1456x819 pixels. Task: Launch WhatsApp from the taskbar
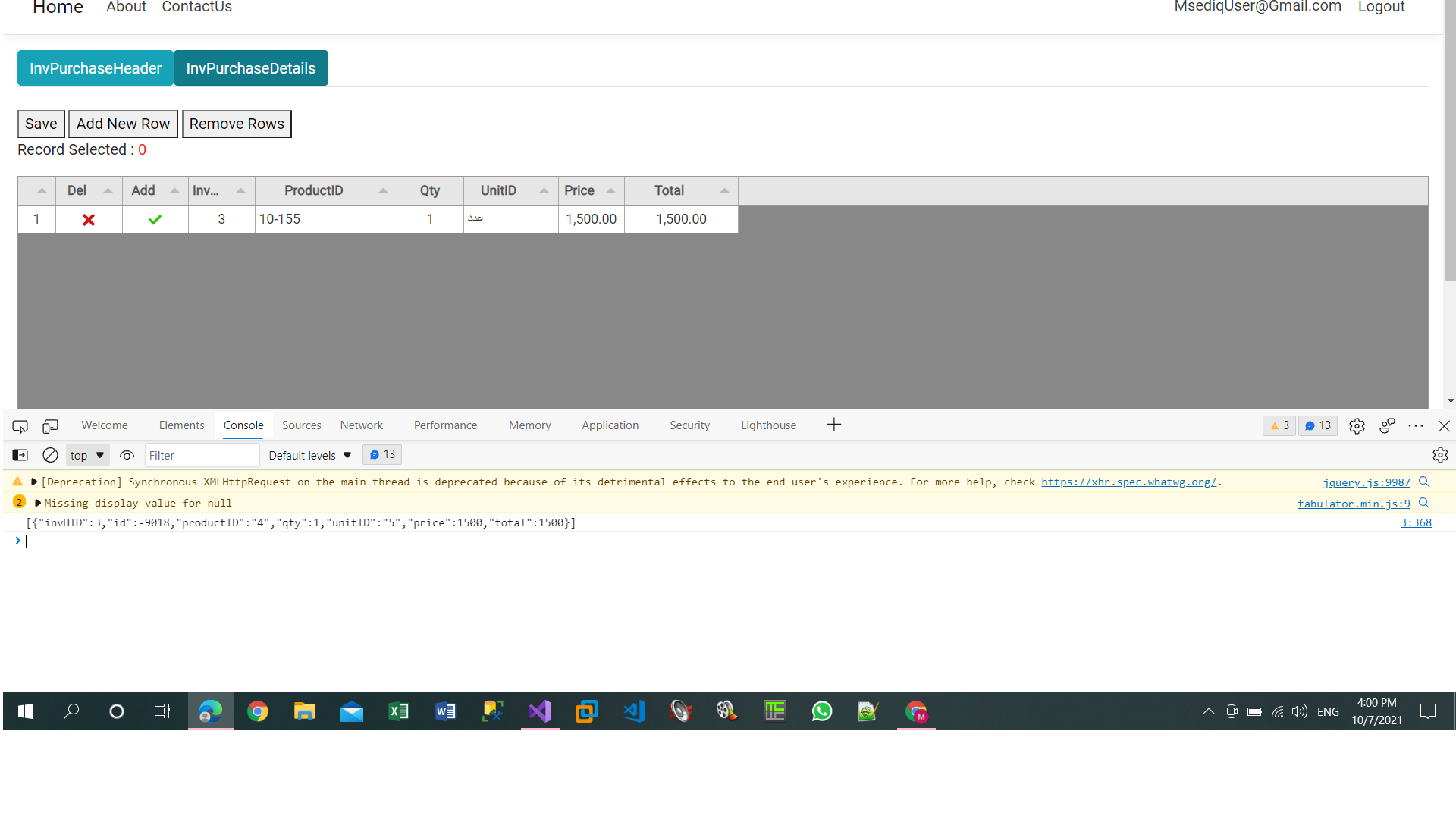(x=822, y=711)
